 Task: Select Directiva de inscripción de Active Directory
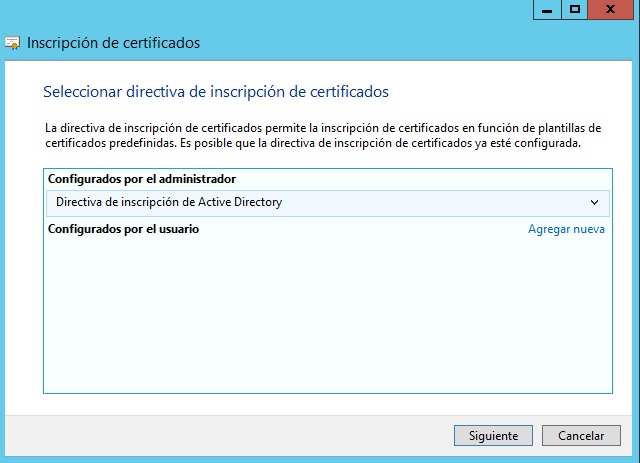point(170,202)
